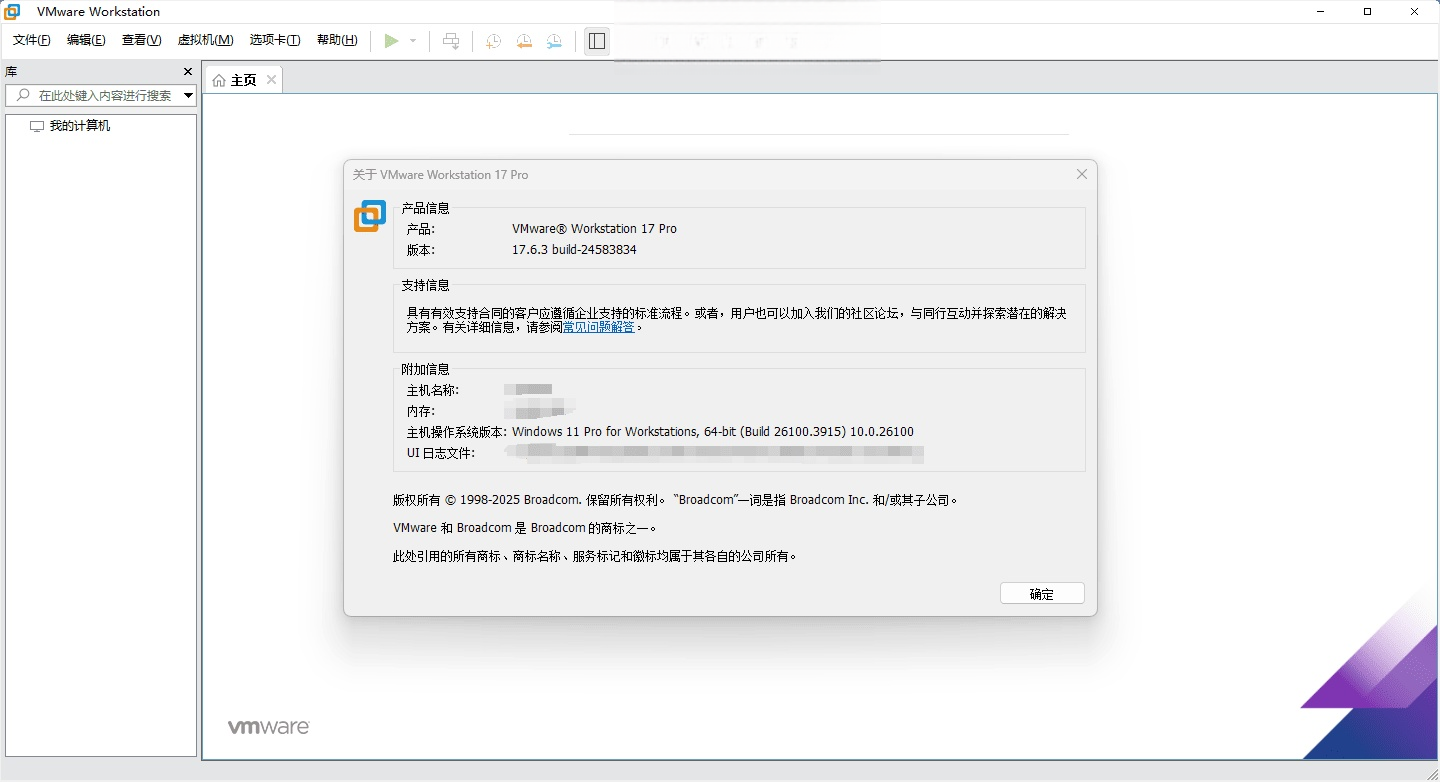Screen dimensions: 1440x782
Task: Click the VMware logo in the About dialog
Action: pyautogui.click(x=370, y=216)
